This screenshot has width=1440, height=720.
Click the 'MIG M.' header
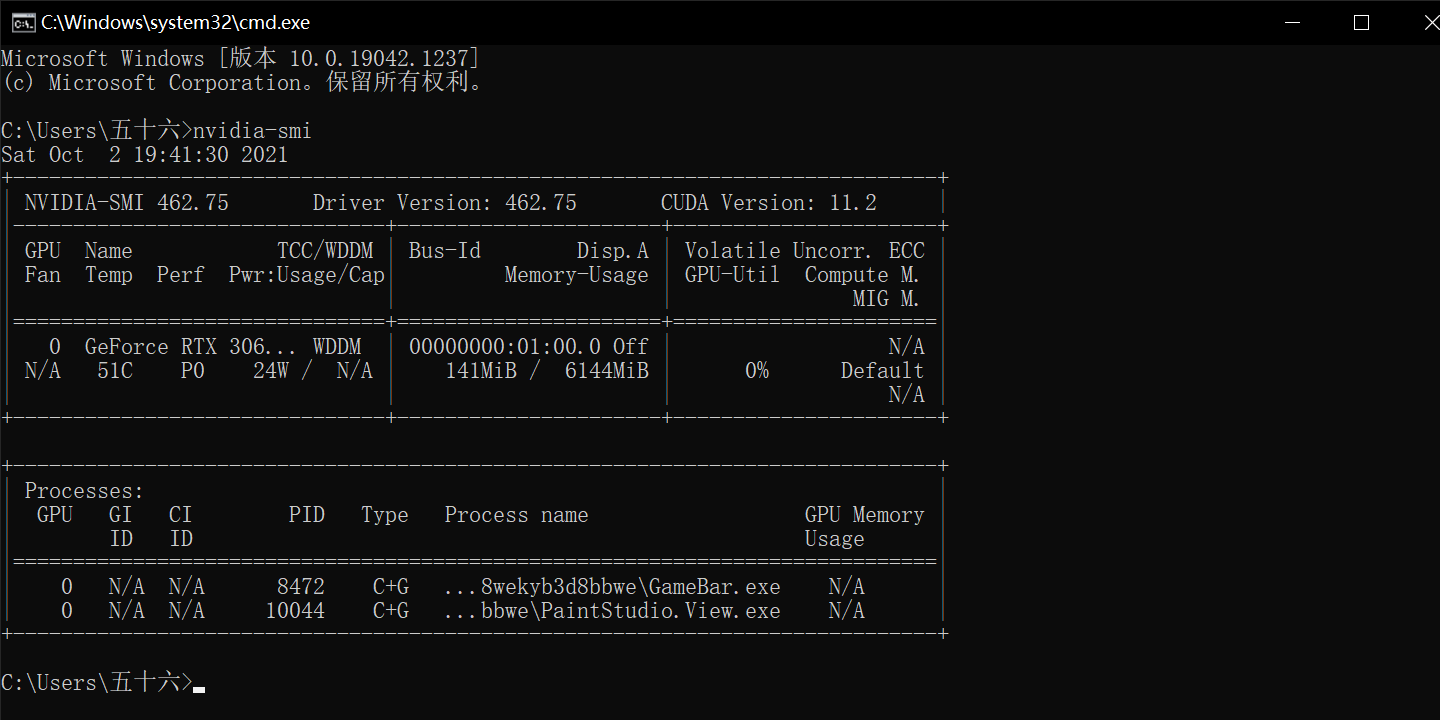(886, 299)
